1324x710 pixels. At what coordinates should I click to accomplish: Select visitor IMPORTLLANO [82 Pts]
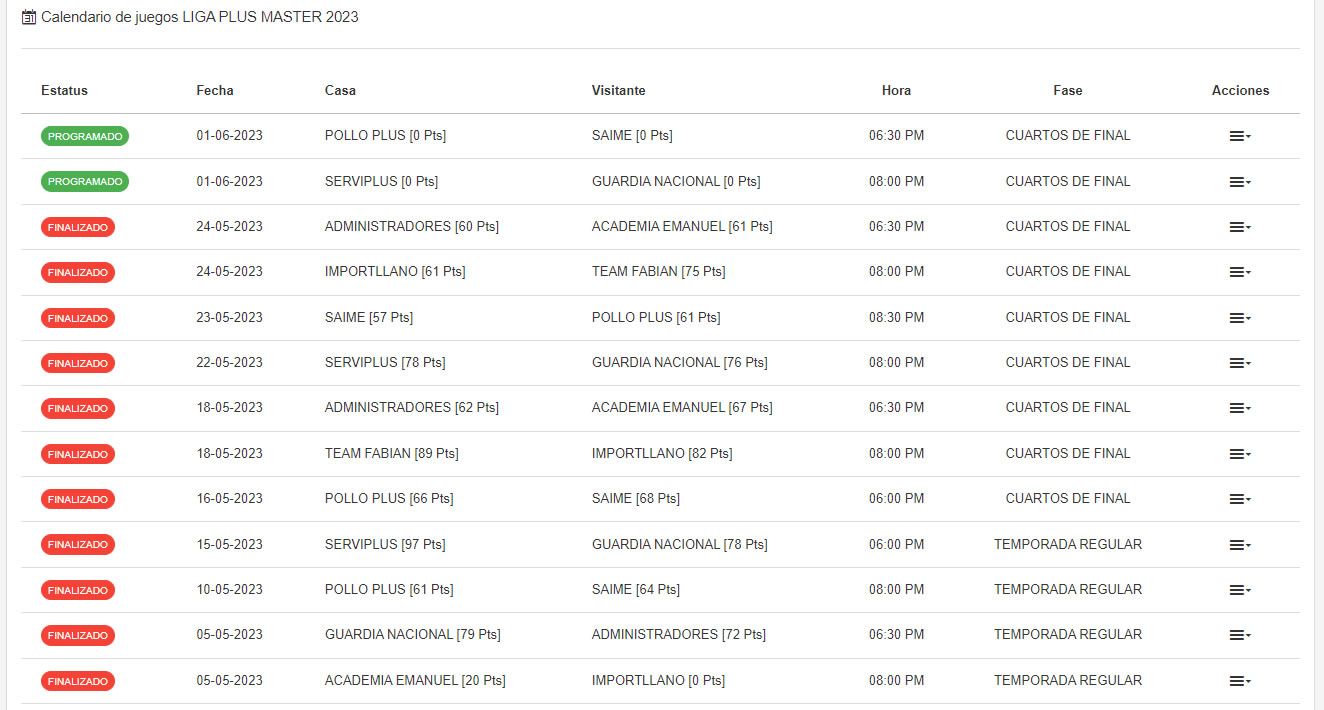[662, 454]
